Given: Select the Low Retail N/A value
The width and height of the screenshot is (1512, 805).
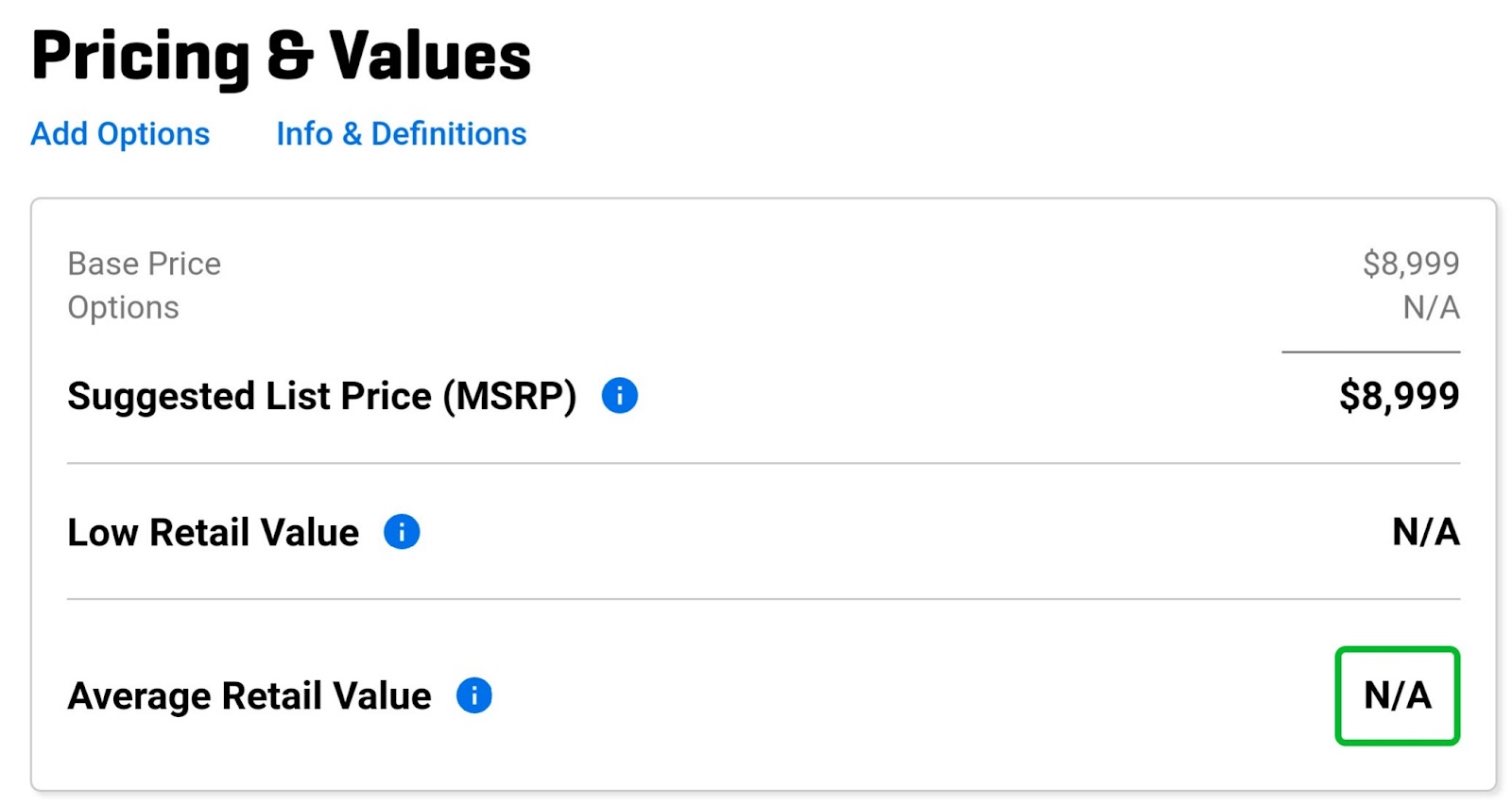Looking at the screenshot, I should click(1427, 532).
